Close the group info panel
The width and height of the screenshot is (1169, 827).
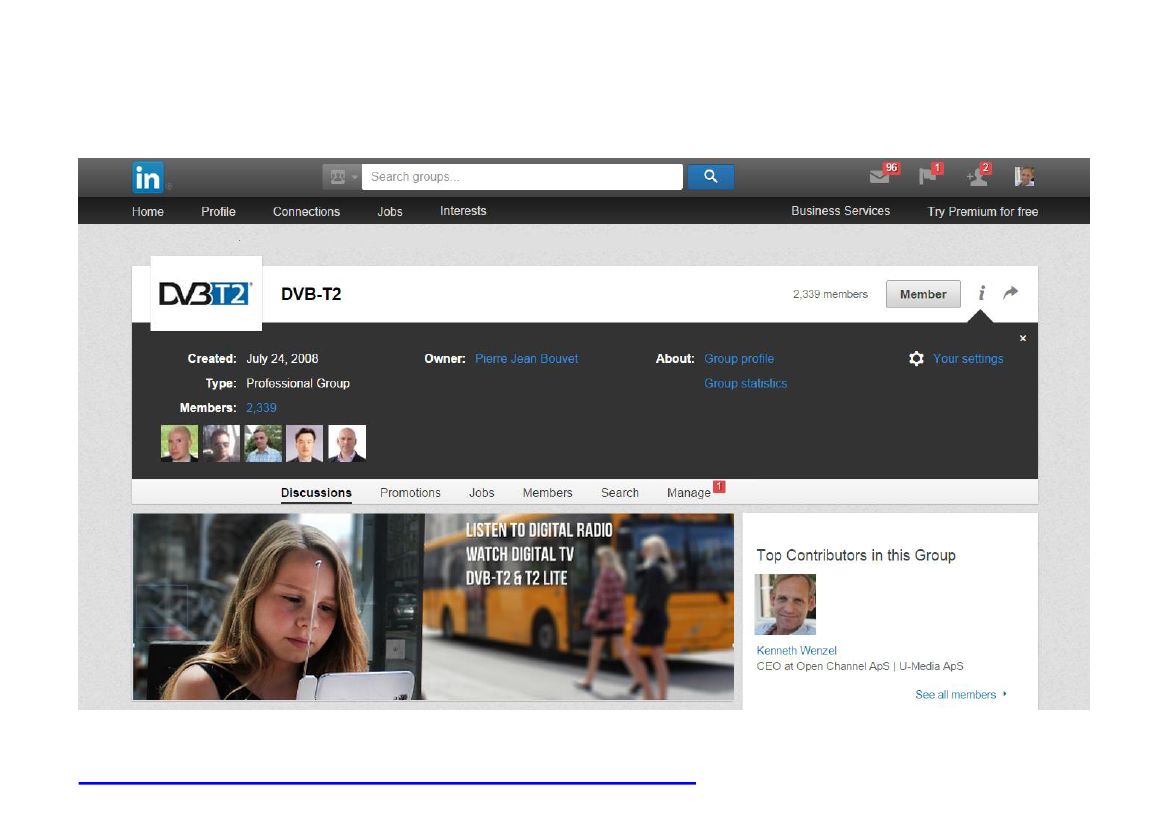pyautogui.click(x=1022, y=338)
